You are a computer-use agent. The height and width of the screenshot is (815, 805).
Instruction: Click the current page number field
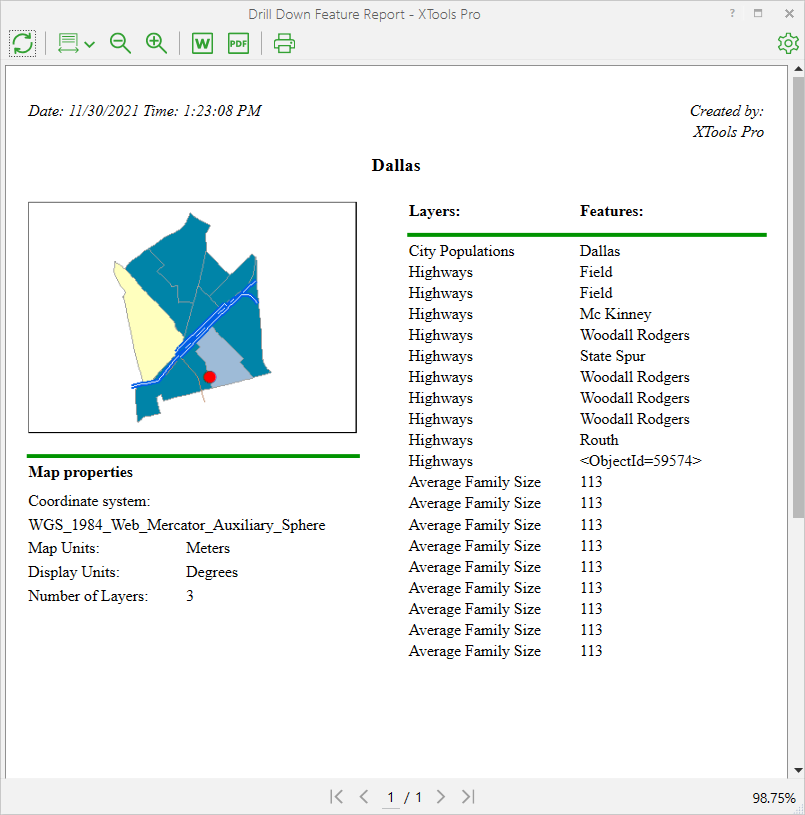click(x=390, y=797)
